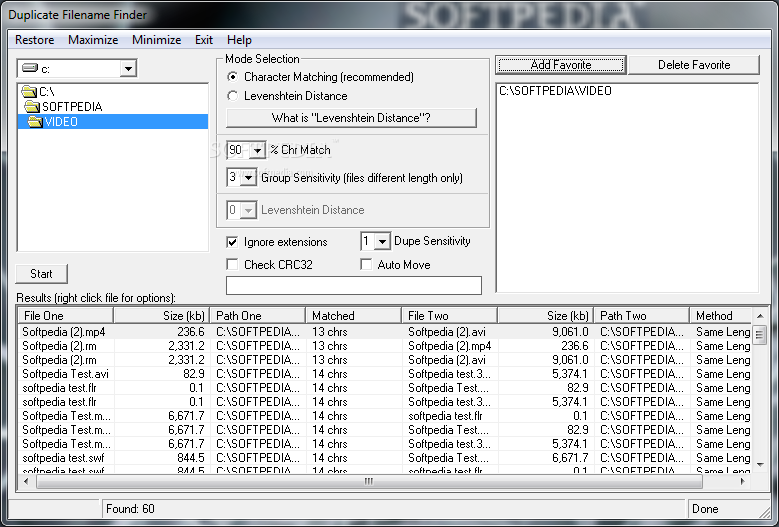779x527 pixels.
Task: Open the Restore menu
Action: [35, 40]
